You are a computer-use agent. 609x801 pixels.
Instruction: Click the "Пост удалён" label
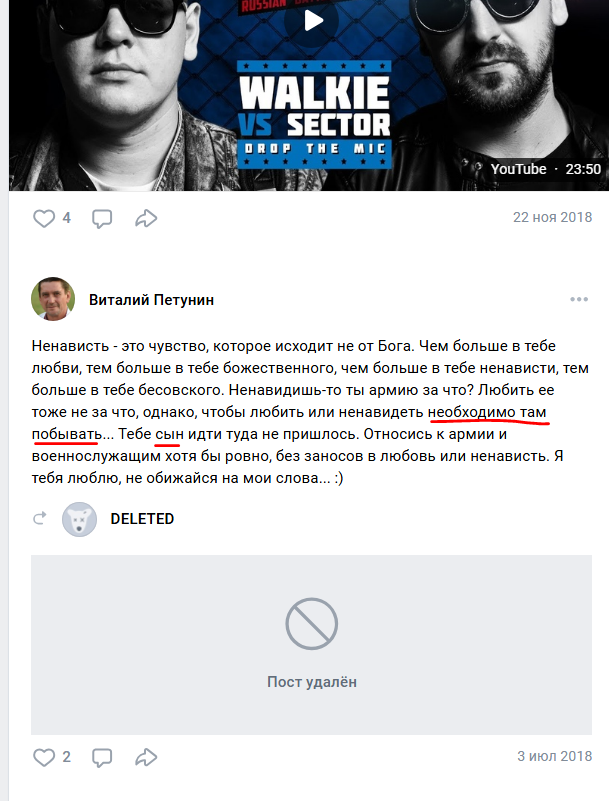click(312, 682)
